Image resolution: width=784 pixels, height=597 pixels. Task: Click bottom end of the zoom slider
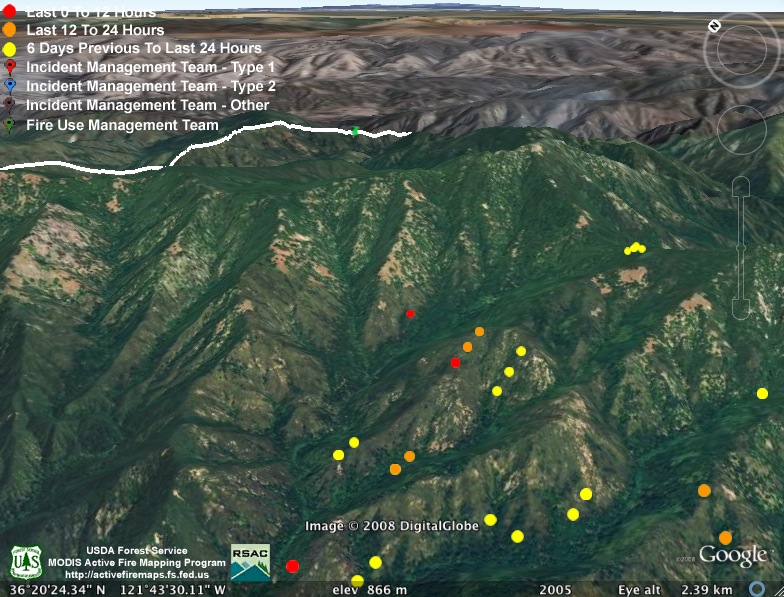(741, 306)
